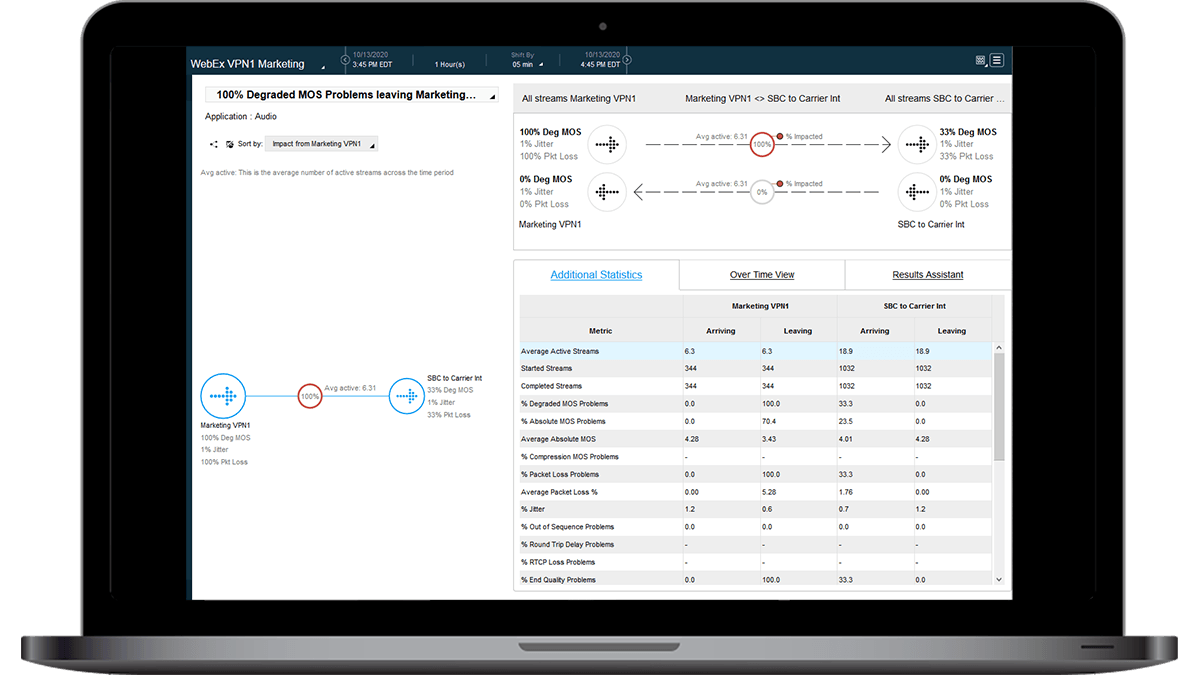The height and width of the screenshot is (675, 1200).
Task: Select the % Degraded MOS Problems row label
Action: [x=564, y=404]
